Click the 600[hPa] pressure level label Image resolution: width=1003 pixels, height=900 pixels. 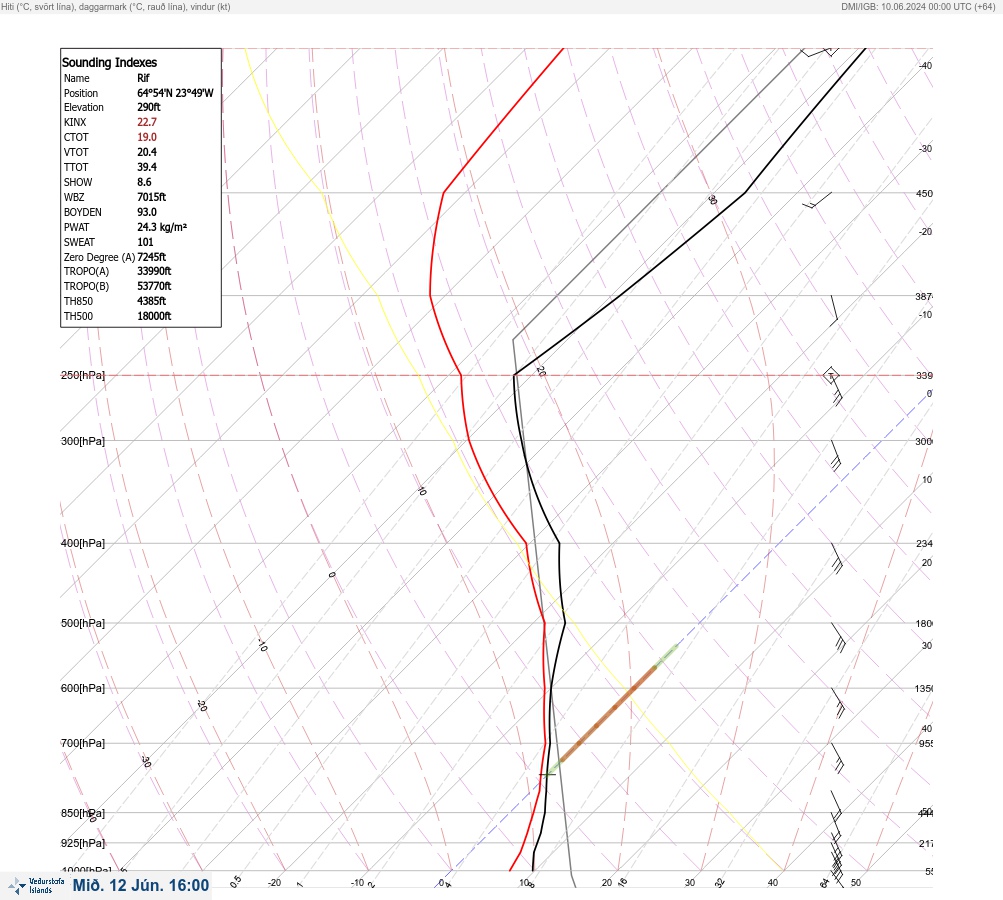(x=83, y=688)
